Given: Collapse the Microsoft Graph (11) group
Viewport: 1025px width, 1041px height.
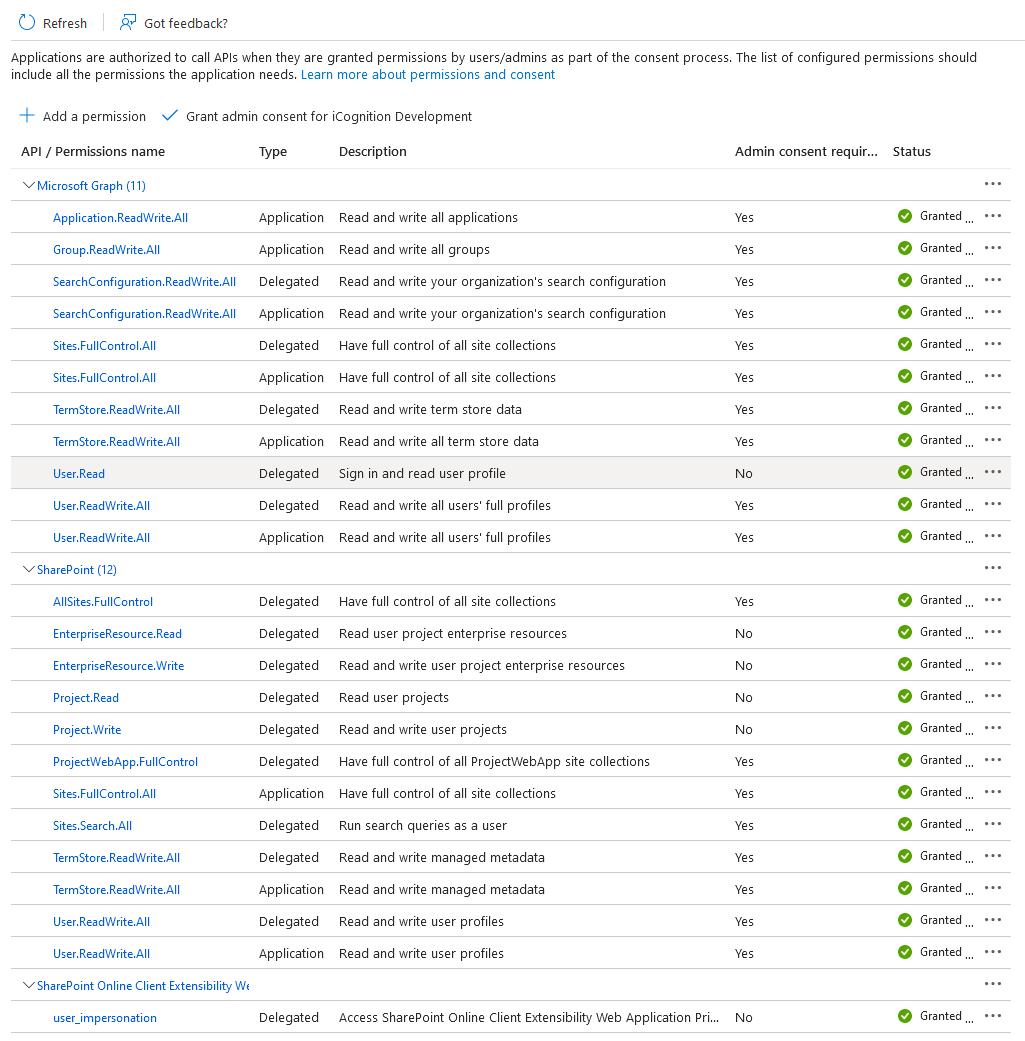Looking at the screenshot, I should pyautogui.click(x=29, y=185).
